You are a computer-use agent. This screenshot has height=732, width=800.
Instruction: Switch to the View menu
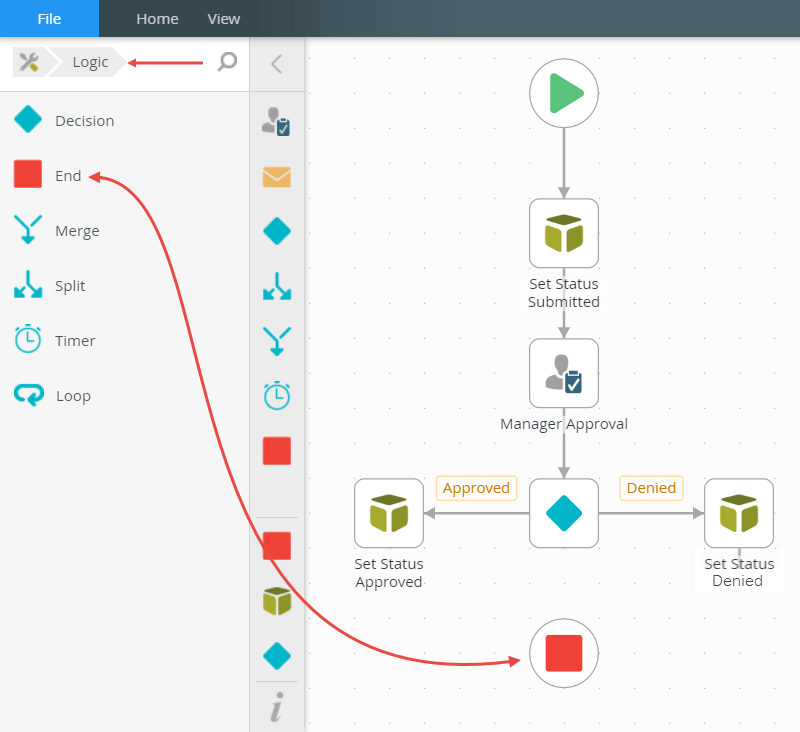223,19
